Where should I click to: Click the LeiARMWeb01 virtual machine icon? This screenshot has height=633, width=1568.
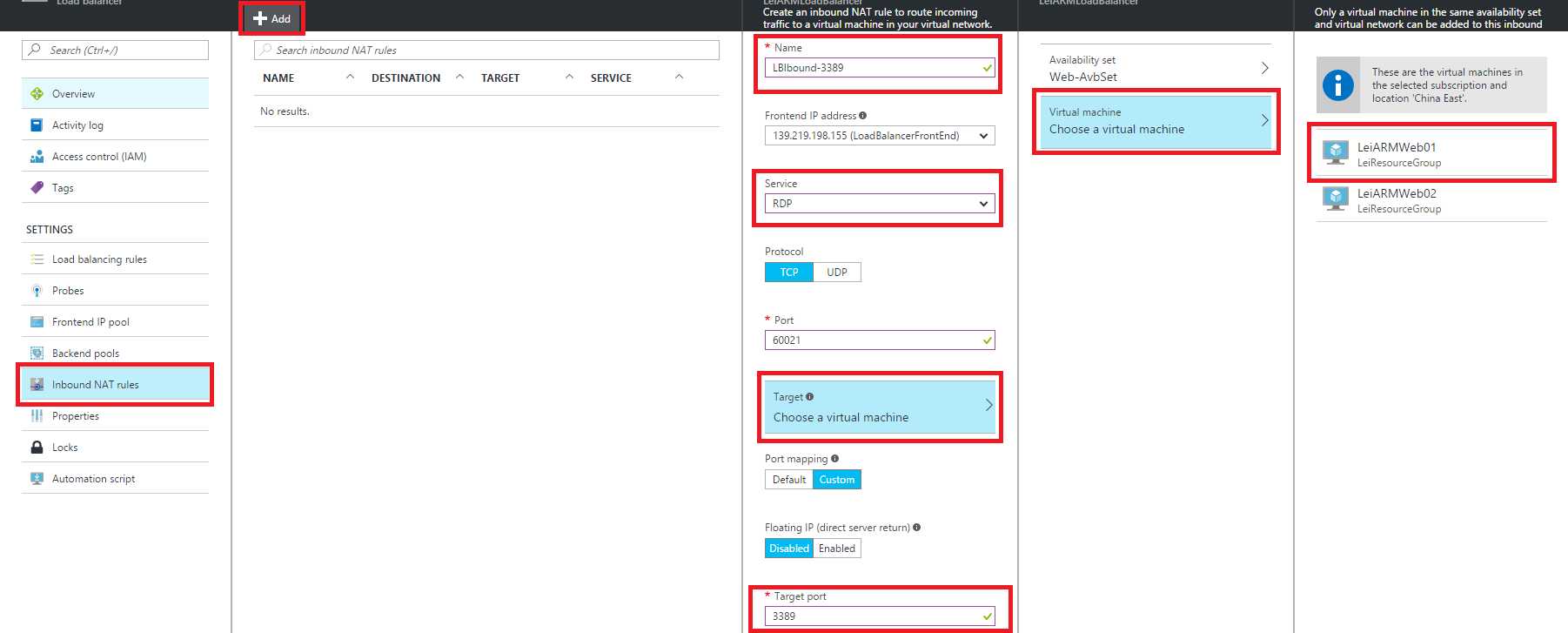tap(1335, 152)
